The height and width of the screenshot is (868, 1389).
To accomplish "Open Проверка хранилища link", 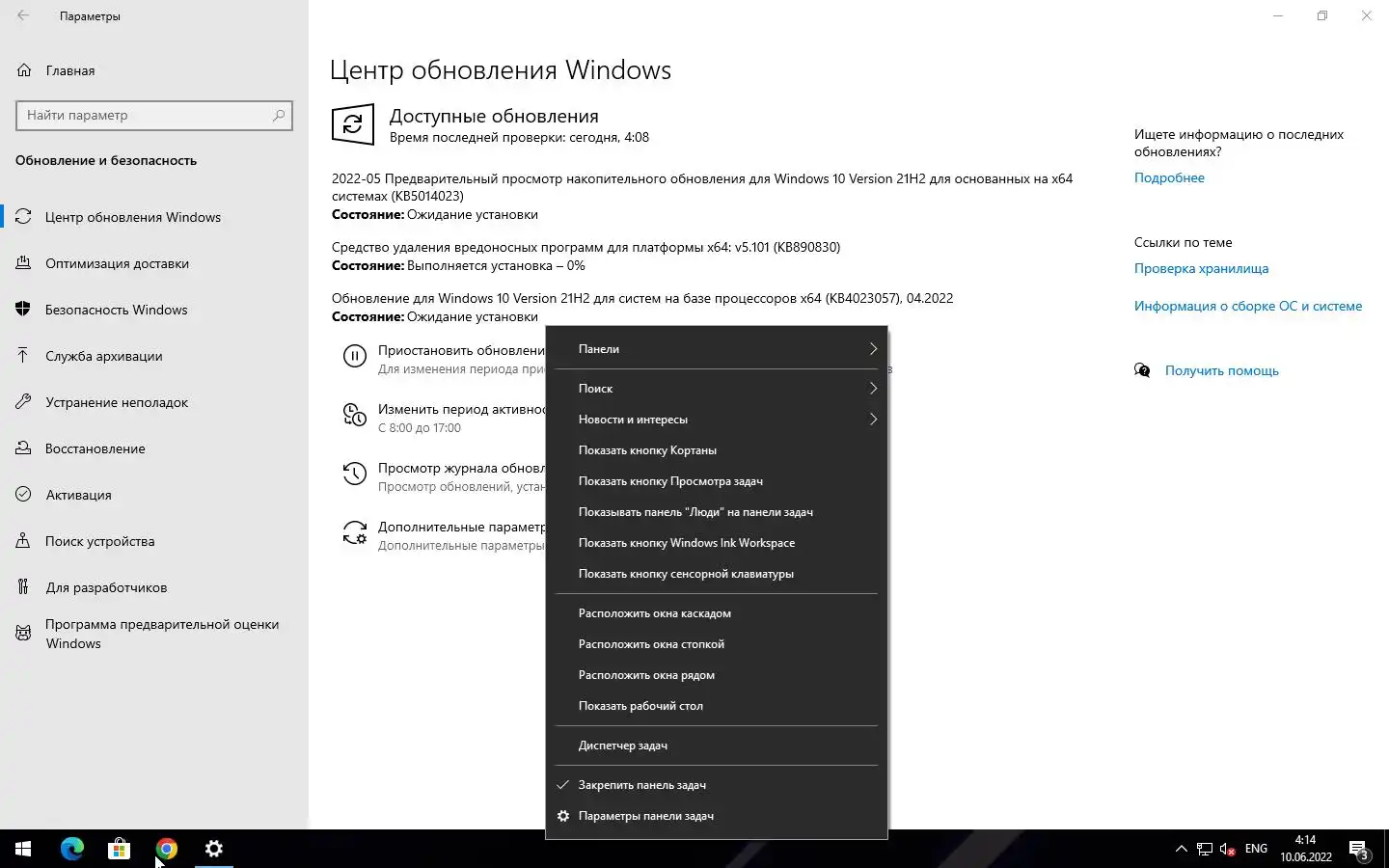I will click(1201, 268).
